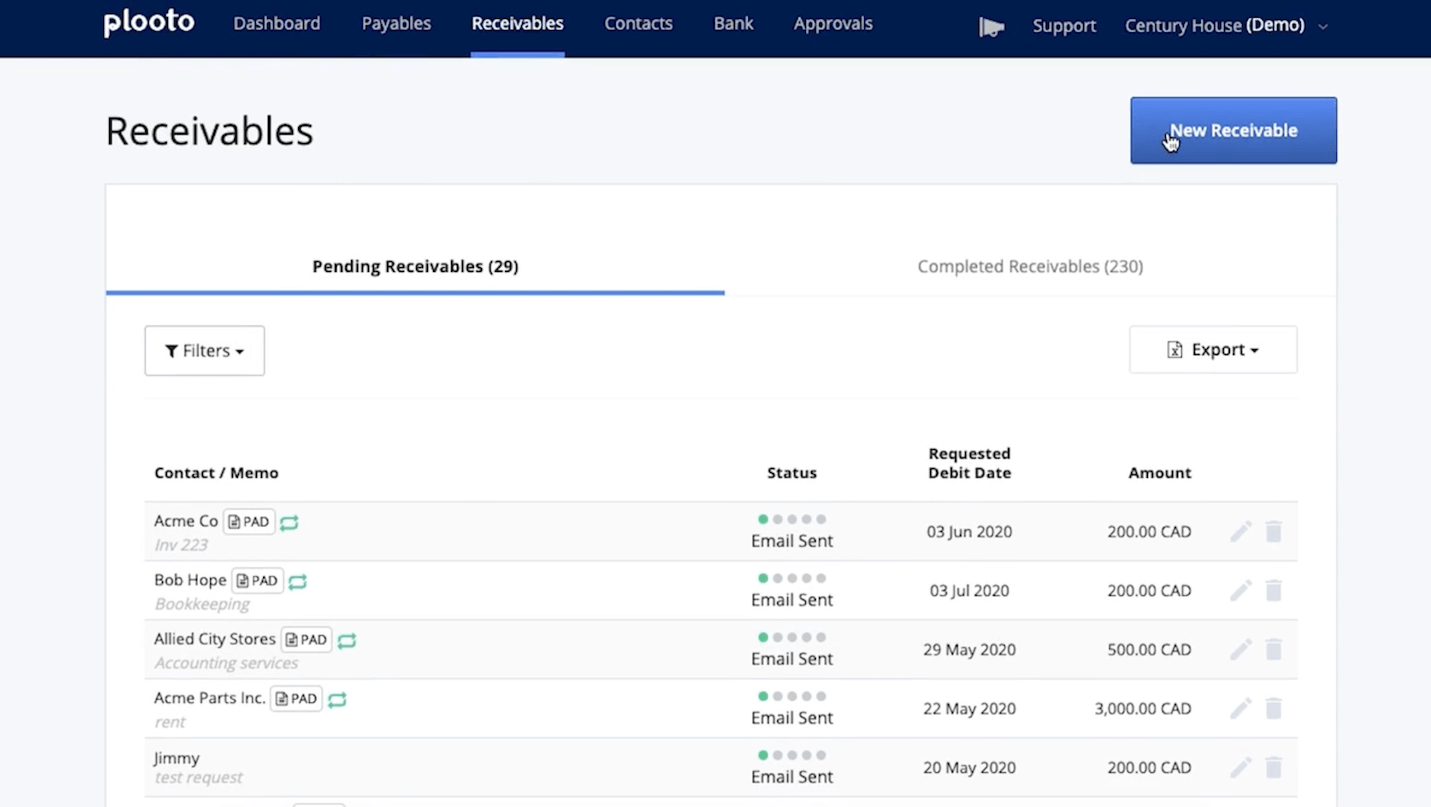Open the Allied City Stores contact name
Image resolution: width=1431 pixels, height=807 pixels.
click(x=215, y=639)
